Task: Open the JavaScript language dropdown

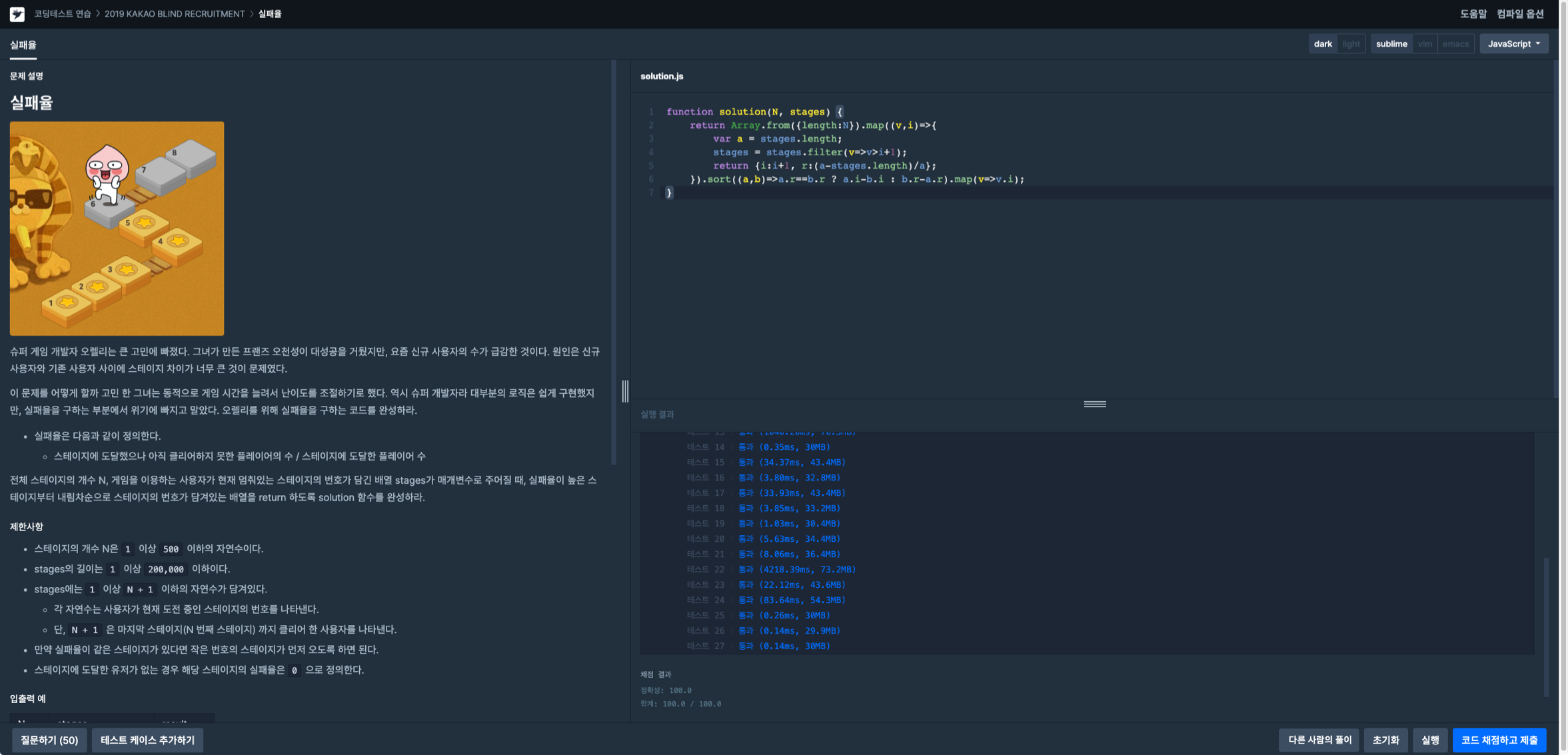Action: 1513,44
